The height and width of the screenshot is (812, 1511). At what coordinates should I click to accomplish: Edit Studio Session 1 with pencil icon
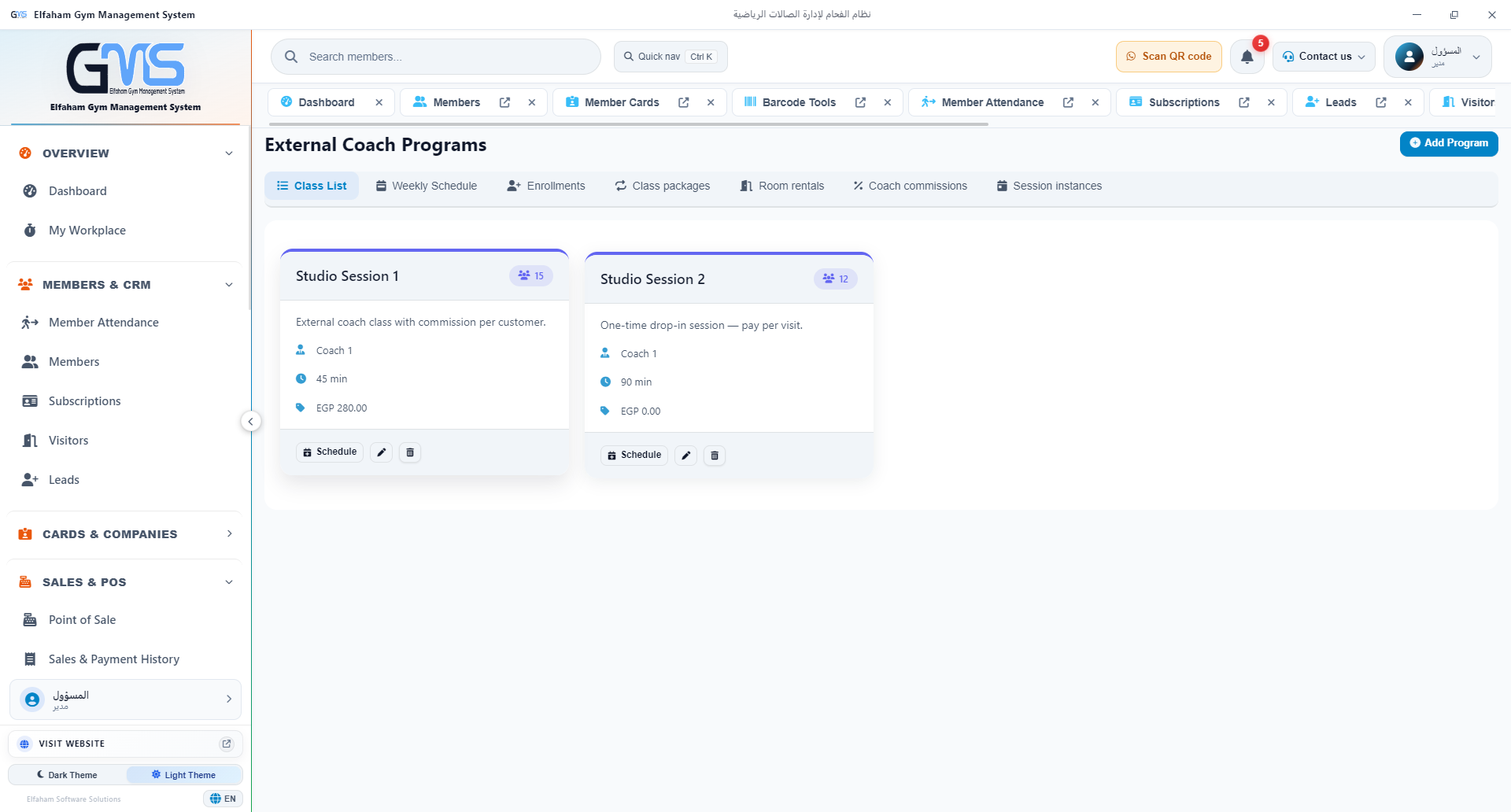(382, 452)
